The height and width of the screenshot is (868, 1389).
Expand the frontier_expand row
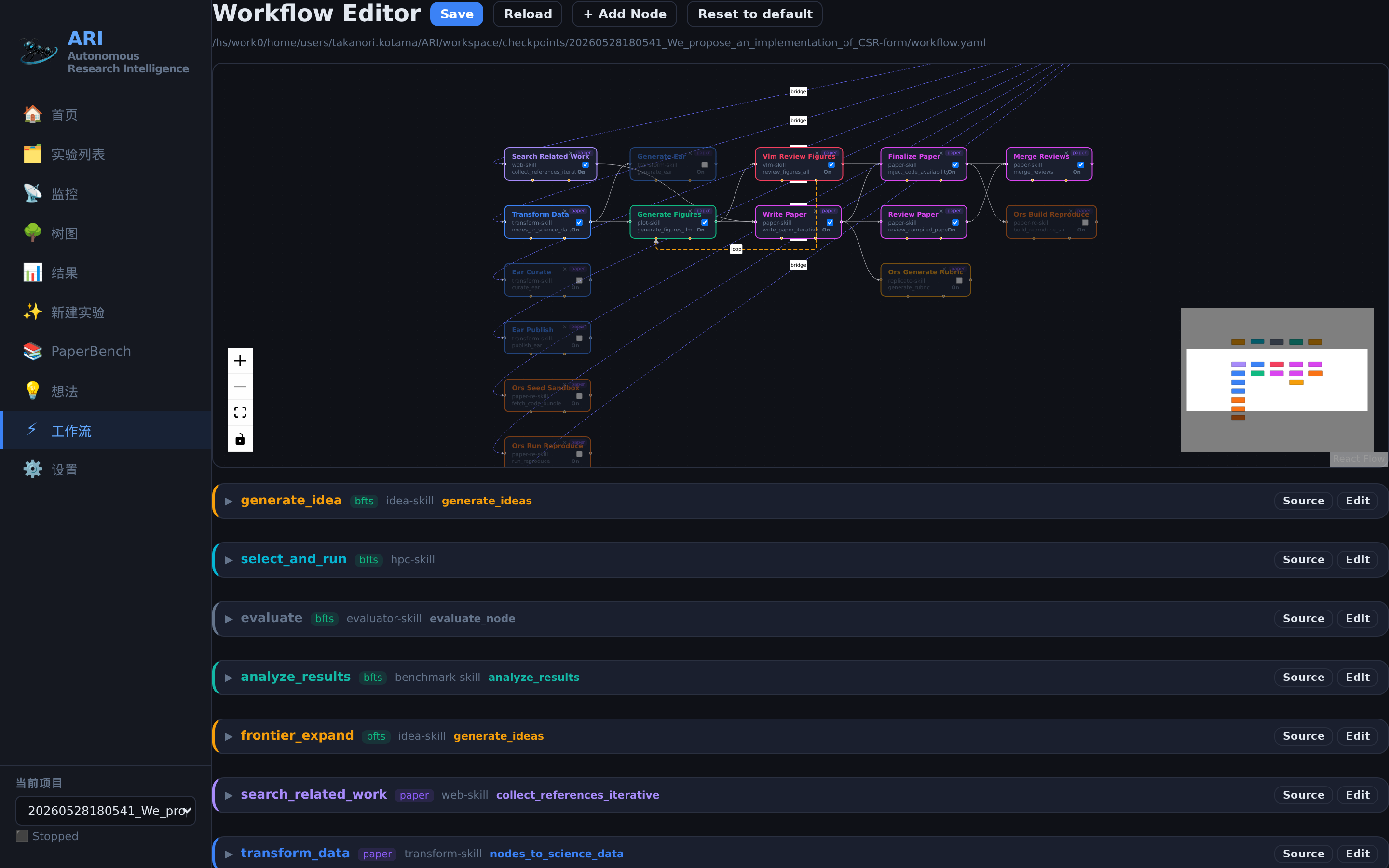click(229, 736)
